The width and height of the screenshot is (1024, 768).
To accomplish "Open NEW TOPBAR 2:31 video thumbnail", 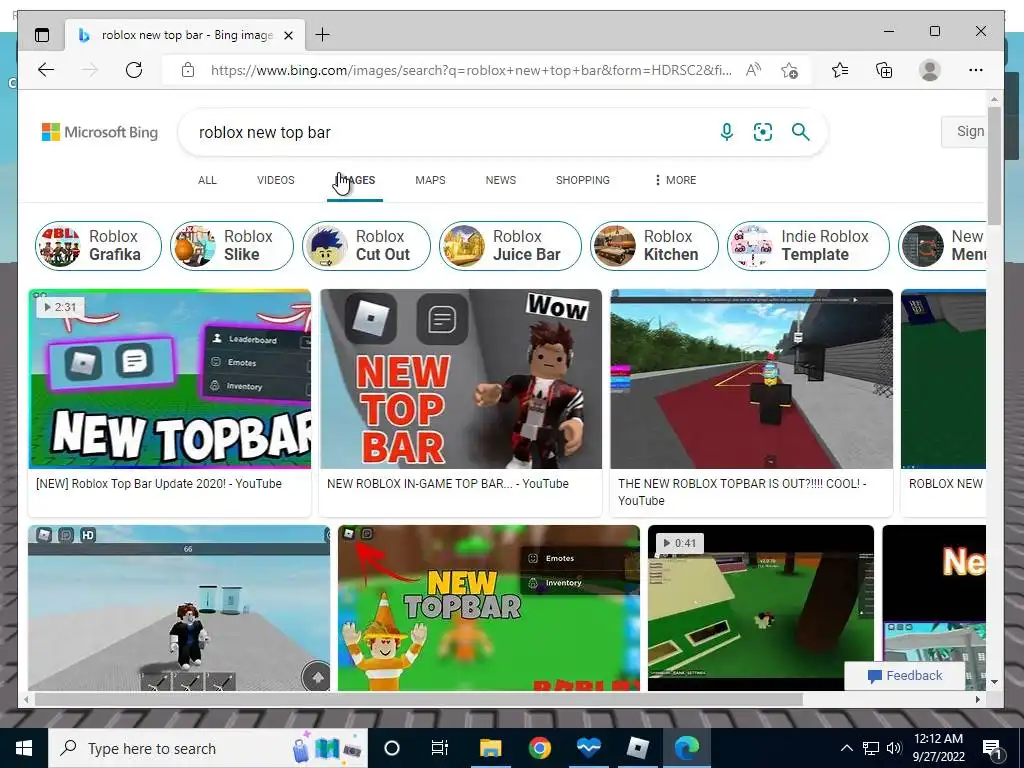I will pyautogui.click(x=170, y=379).
